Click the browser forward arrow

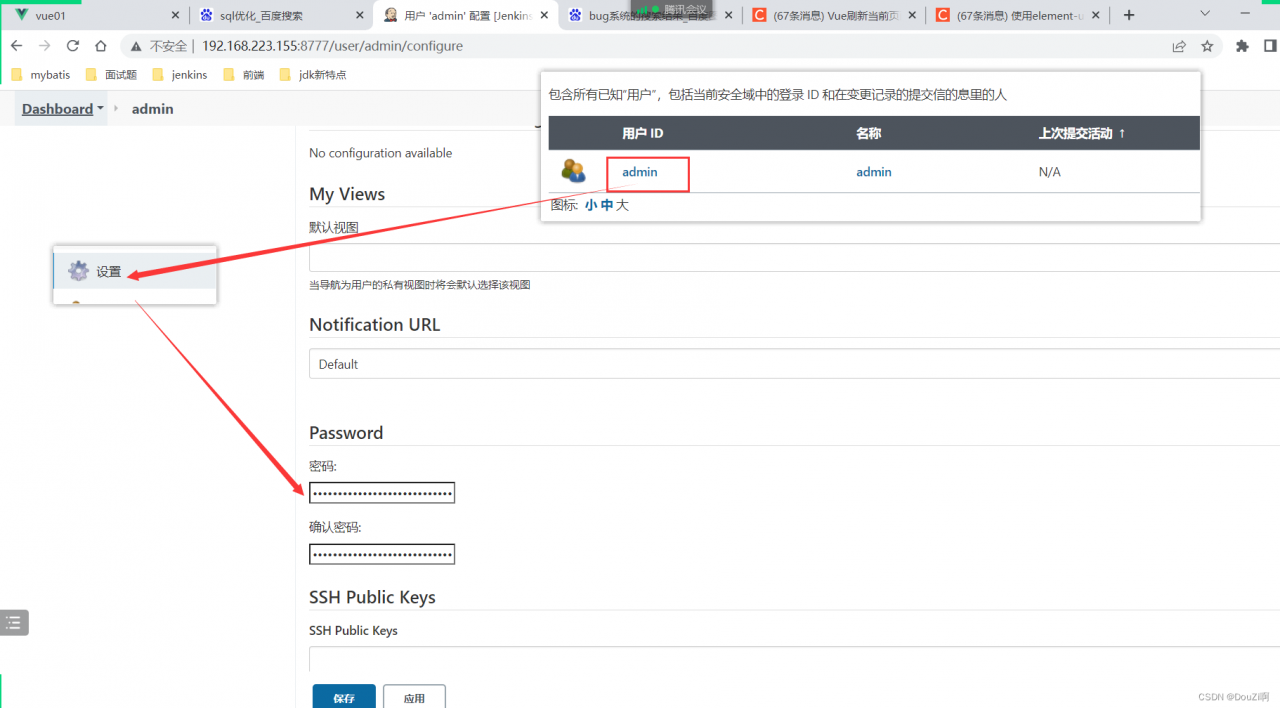click(44, 46)
